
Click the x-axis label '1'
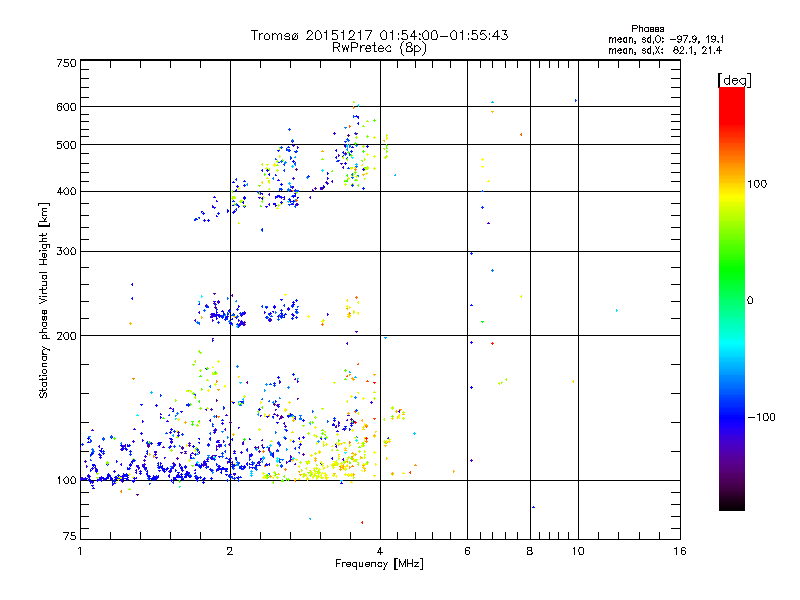[x=80, y=551]
